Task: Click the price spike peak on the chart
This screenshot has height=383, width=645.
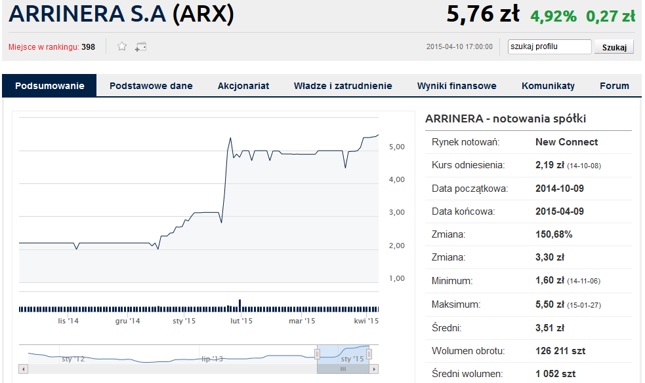Action: pos(230,138)
